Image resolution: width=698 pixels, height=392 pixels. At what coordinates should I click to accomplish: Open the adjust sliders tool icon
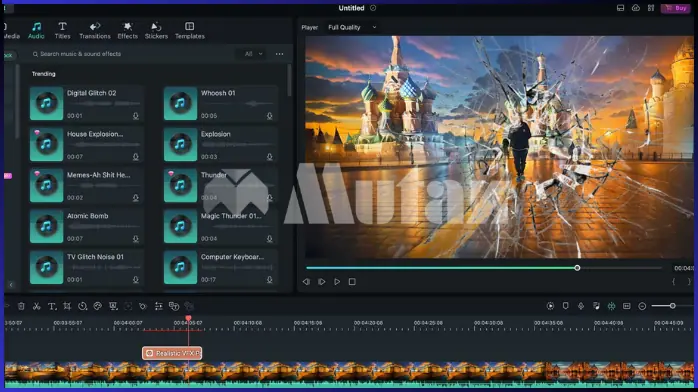(x=158, y=306)
